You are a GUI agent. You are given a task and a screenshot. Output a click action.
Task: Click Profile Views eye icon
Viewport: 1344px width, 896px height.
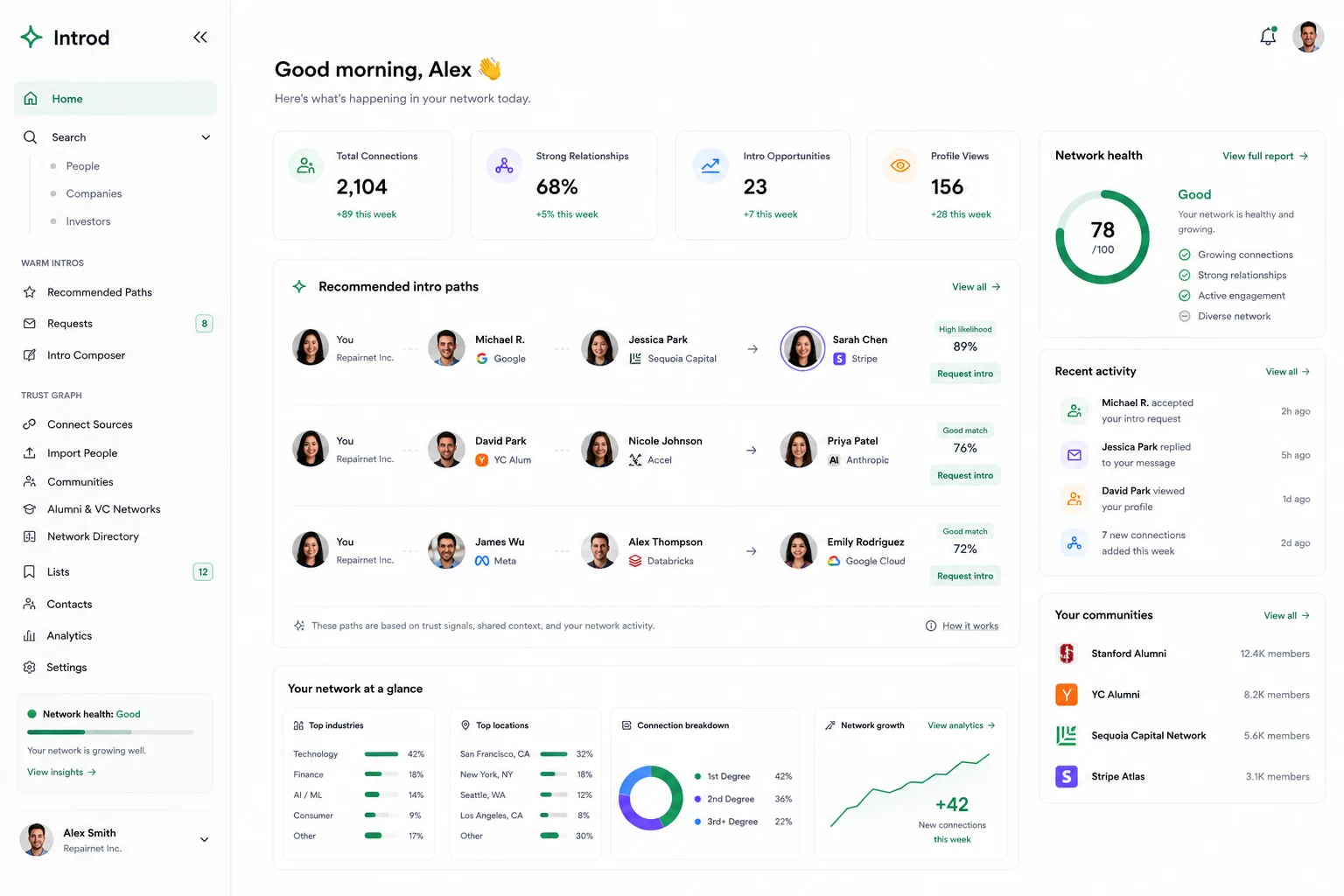point(900,165)
